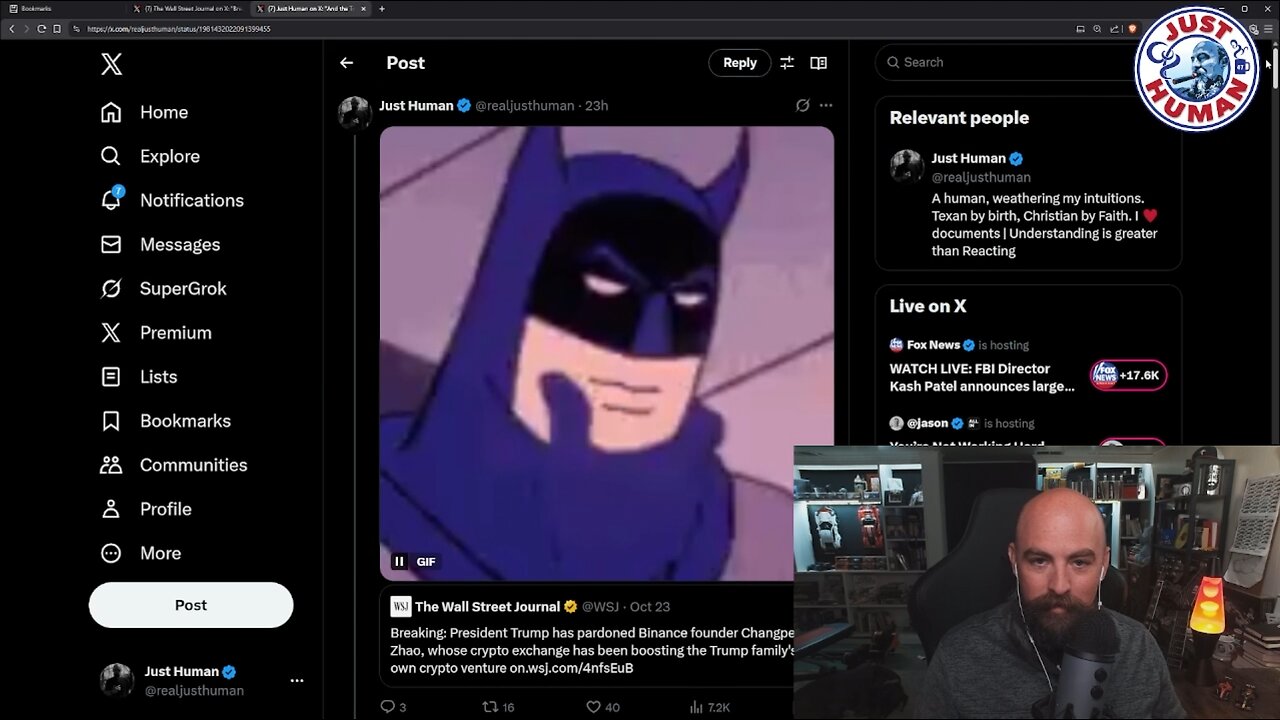Click the white Post button
The width and height of the screenshot is (1280, 720).
191,605
